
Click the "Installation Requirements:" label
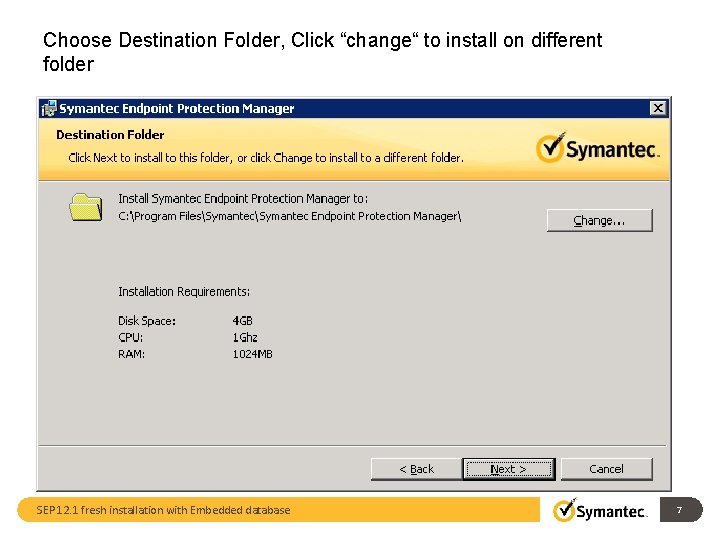[184, 292]
